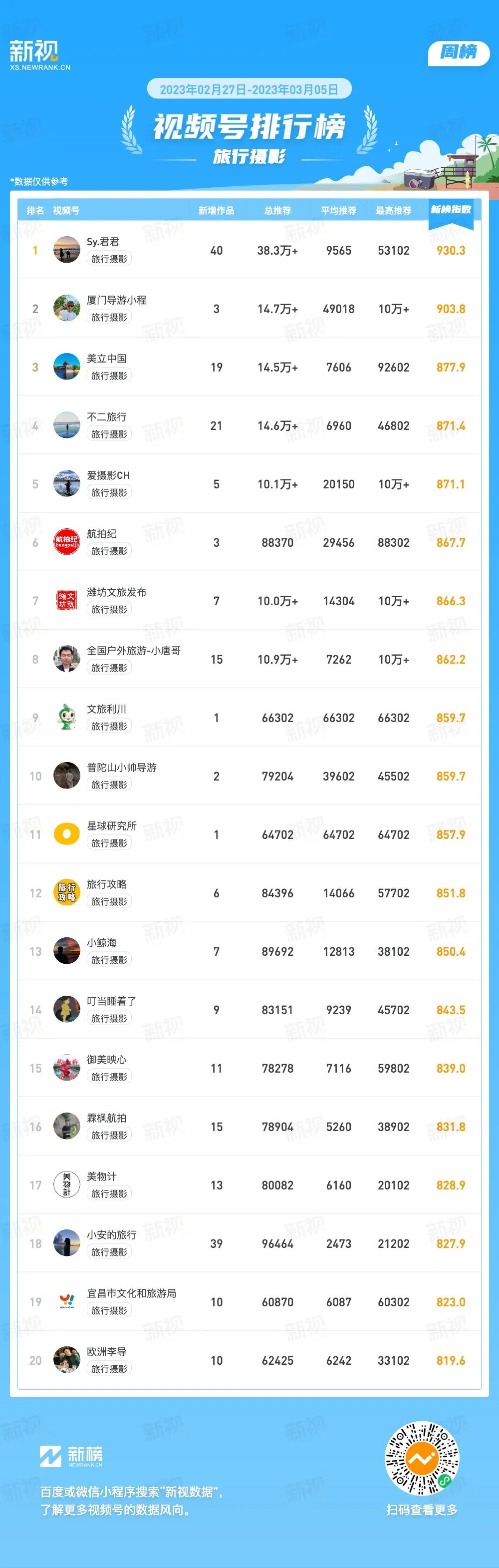
Task: Click 最高推荐 column header
Action: (x=394, y=211)
